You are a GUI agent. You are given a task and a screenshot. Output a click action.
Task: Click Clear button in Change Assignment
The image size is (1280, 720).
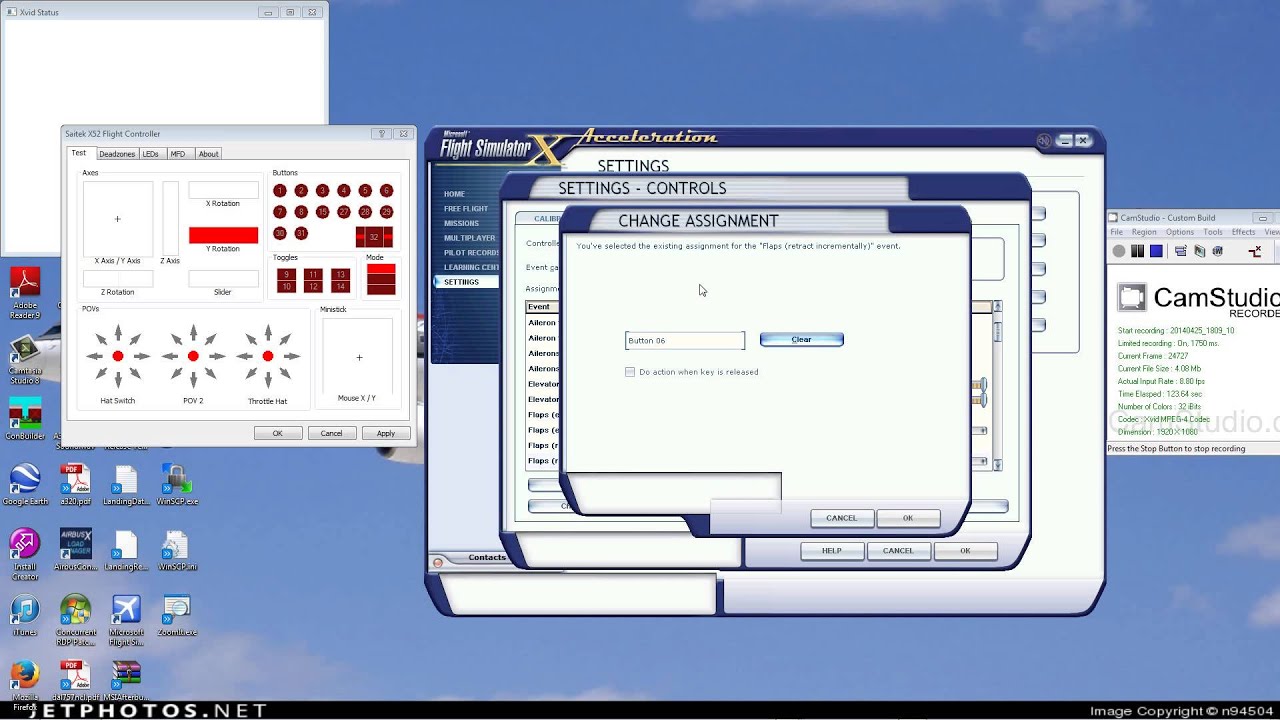pos(802,340)
